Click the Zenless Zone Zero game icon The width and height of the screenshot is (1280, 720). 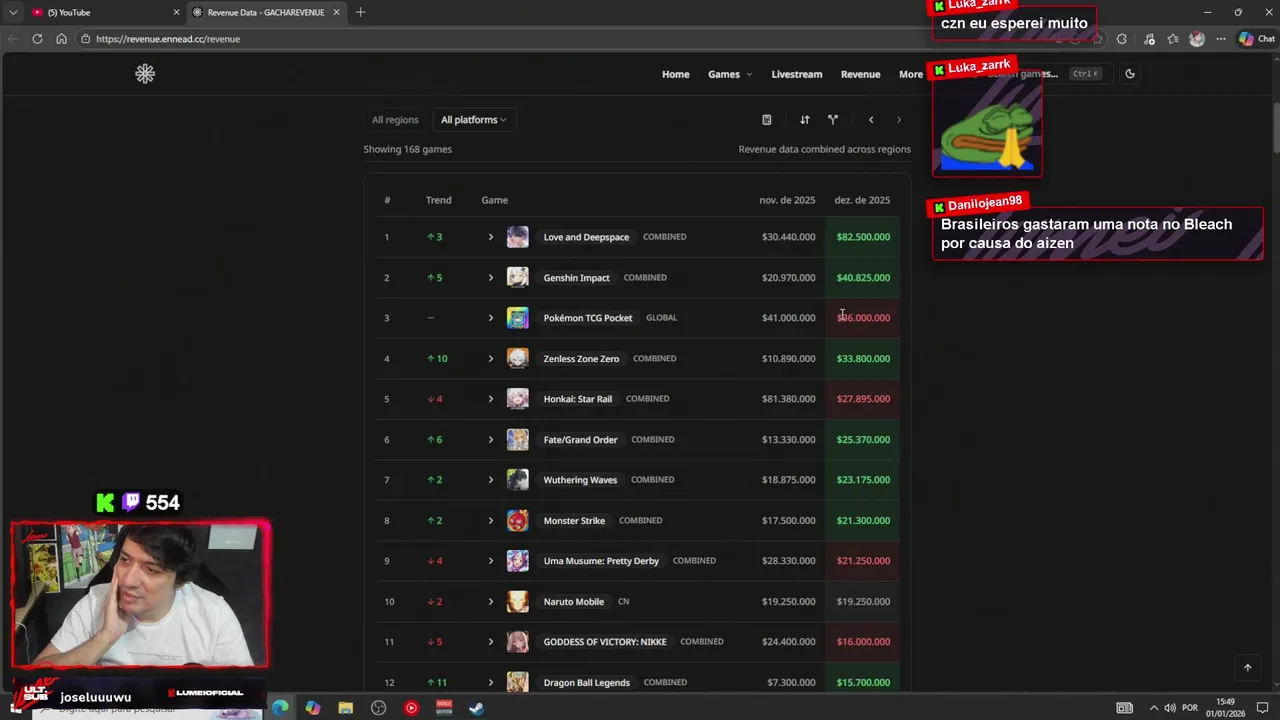pyautogui.click(x=517, y=359)
